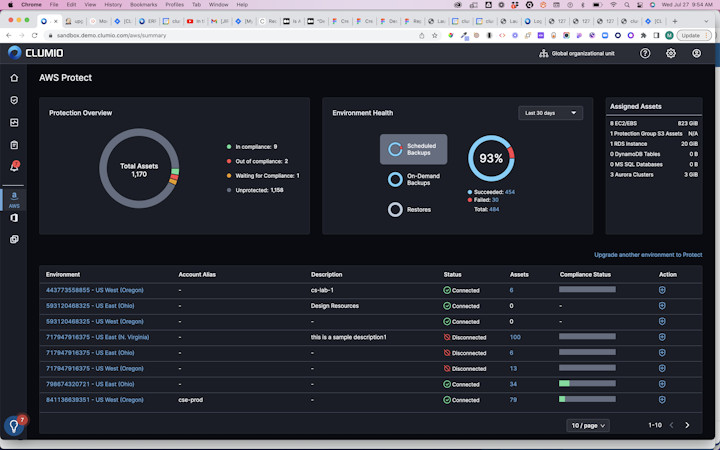Expand the tab search chevron
The image size is (720, 450).
706,21
